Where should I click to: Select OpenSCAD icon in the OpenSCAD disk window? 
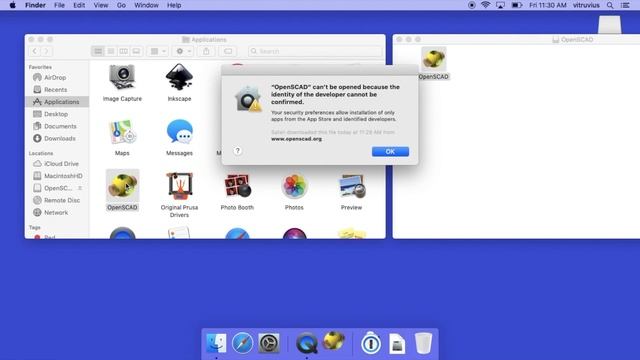[x=433, y=59]
